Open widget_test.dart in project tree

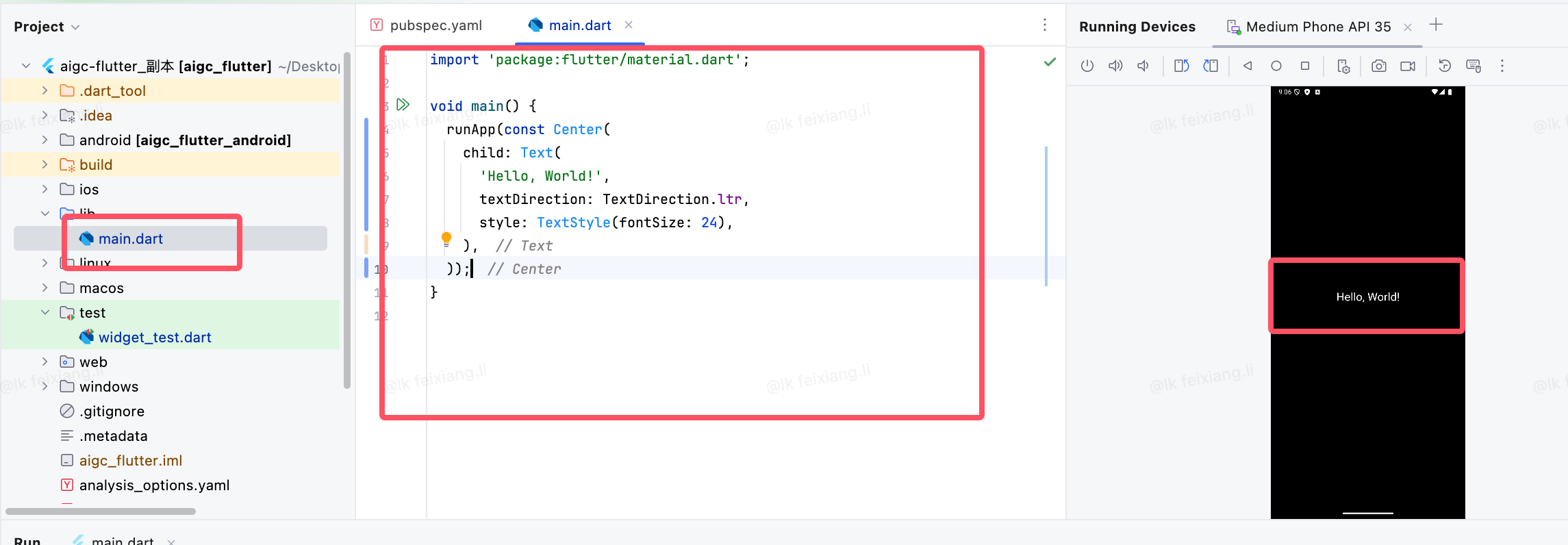click(x=155, y=337)
